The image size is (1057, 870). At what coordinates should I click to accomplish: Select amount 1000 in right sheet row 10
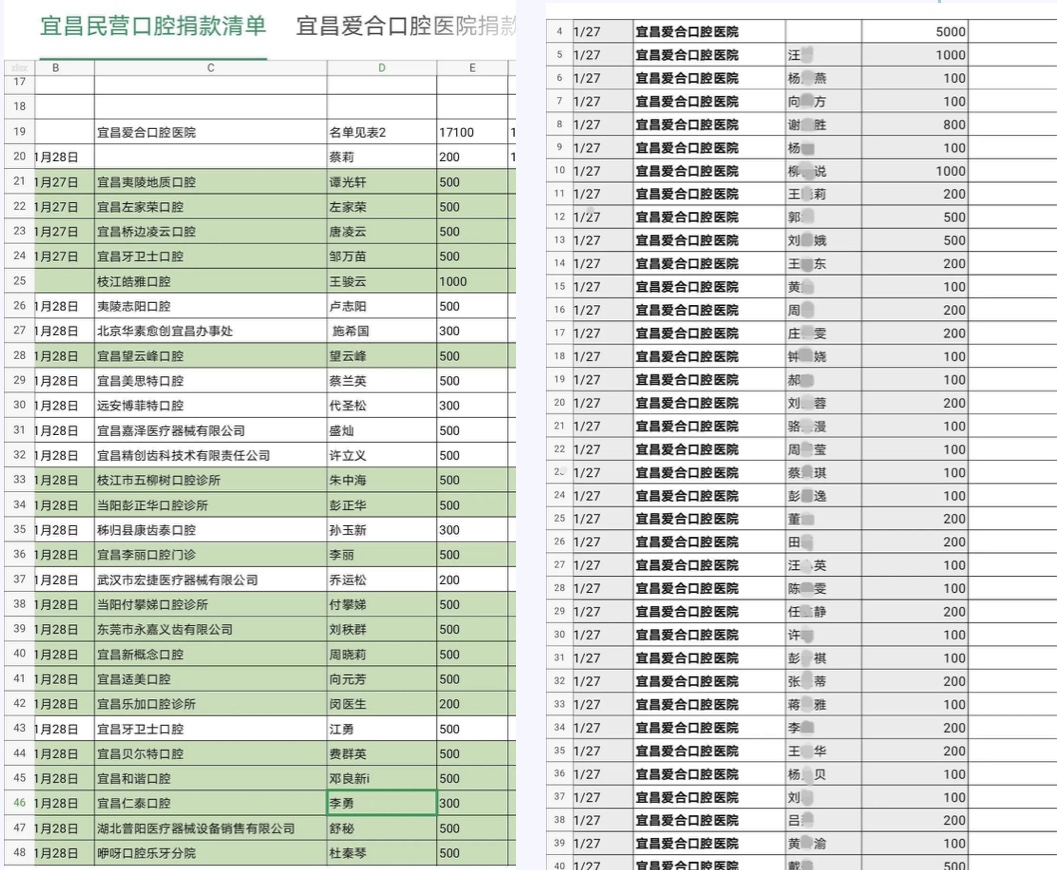pyautogui.click(x=915, y=171)
